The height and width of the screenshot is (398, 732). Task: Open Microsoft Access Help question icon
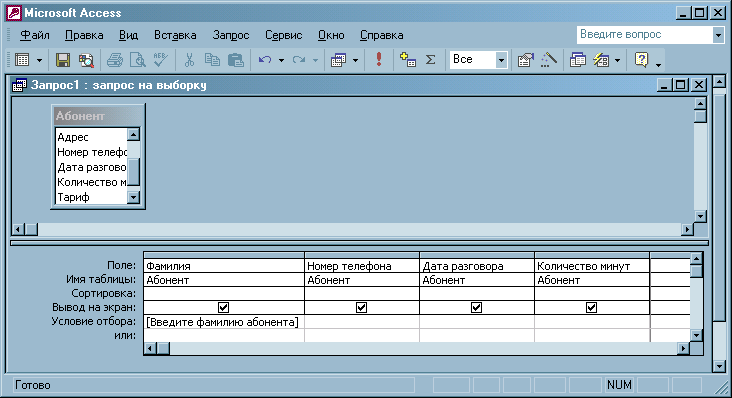coord(641,60)
